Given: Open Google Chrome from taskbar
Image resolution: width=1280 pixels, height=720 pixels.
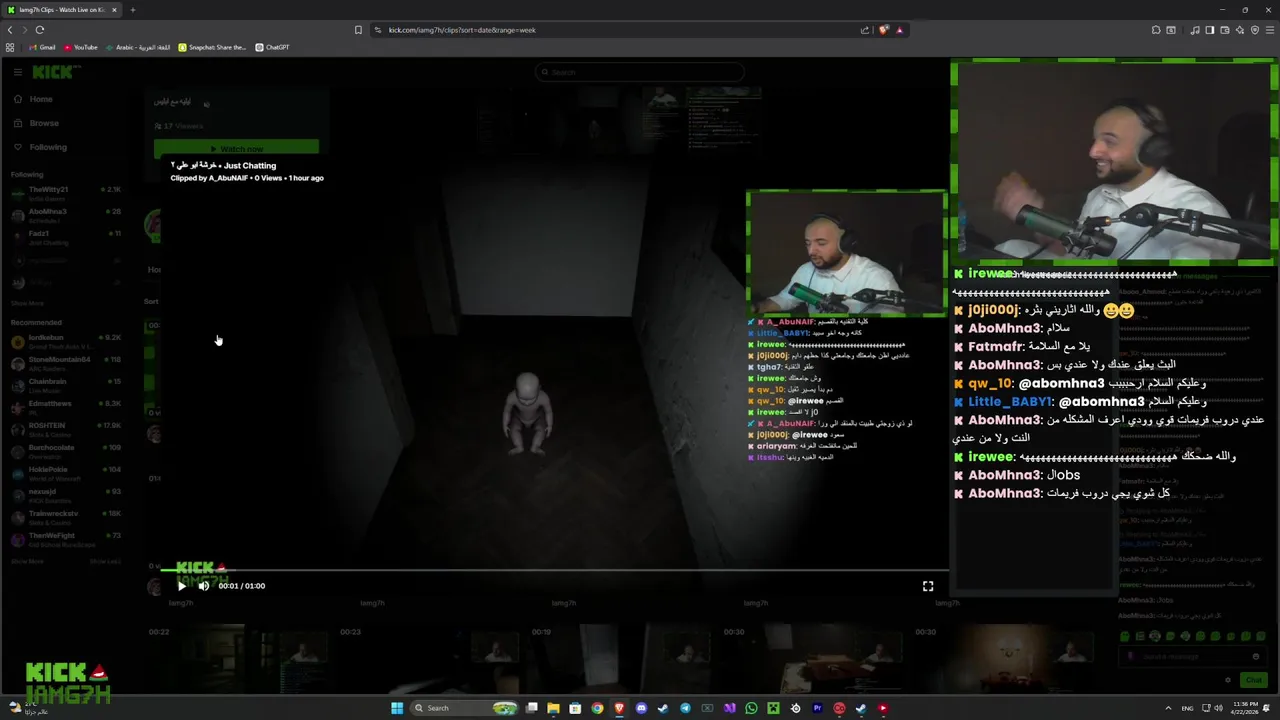Looking at the screenshot, I should point(597,708).
